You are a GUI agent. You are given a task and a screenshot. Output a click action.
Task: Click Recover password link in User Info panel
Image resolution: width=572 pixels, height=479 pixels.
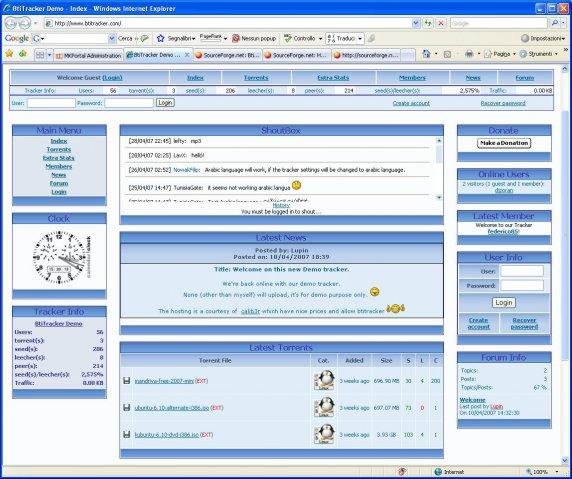coord(524,324)
